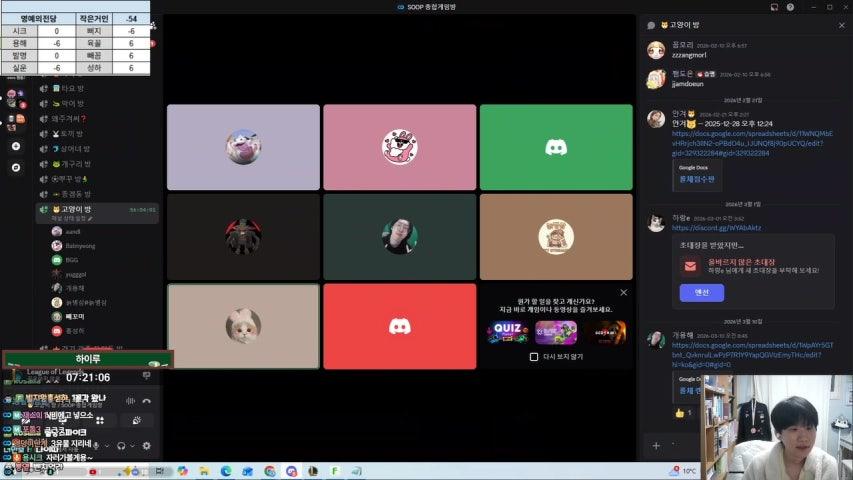
Task: Click the QUIZ activity thumbnail
Action: [507, 332]
